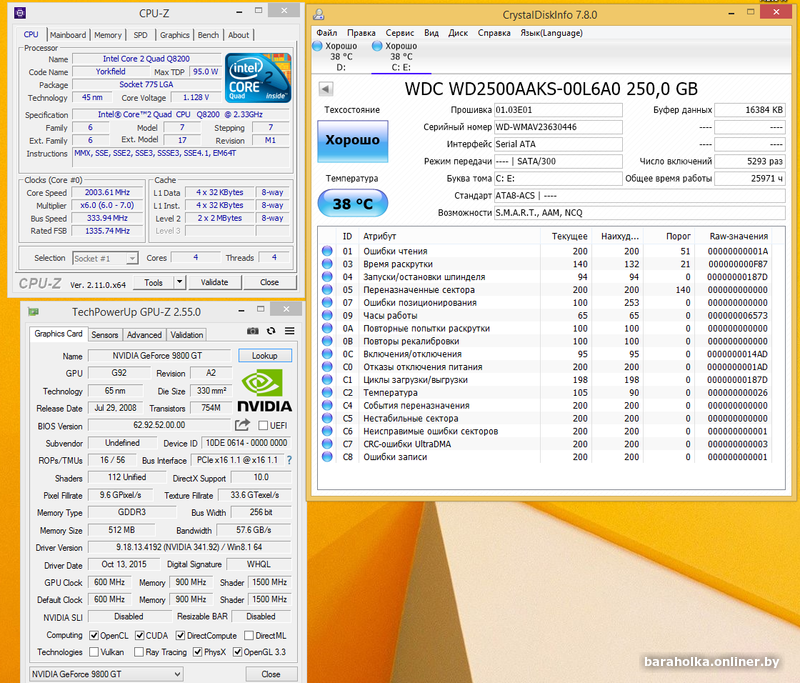
Task: Click Lookup button in GPU-Z
Action: pyautogui.click(x=265, y=356)
